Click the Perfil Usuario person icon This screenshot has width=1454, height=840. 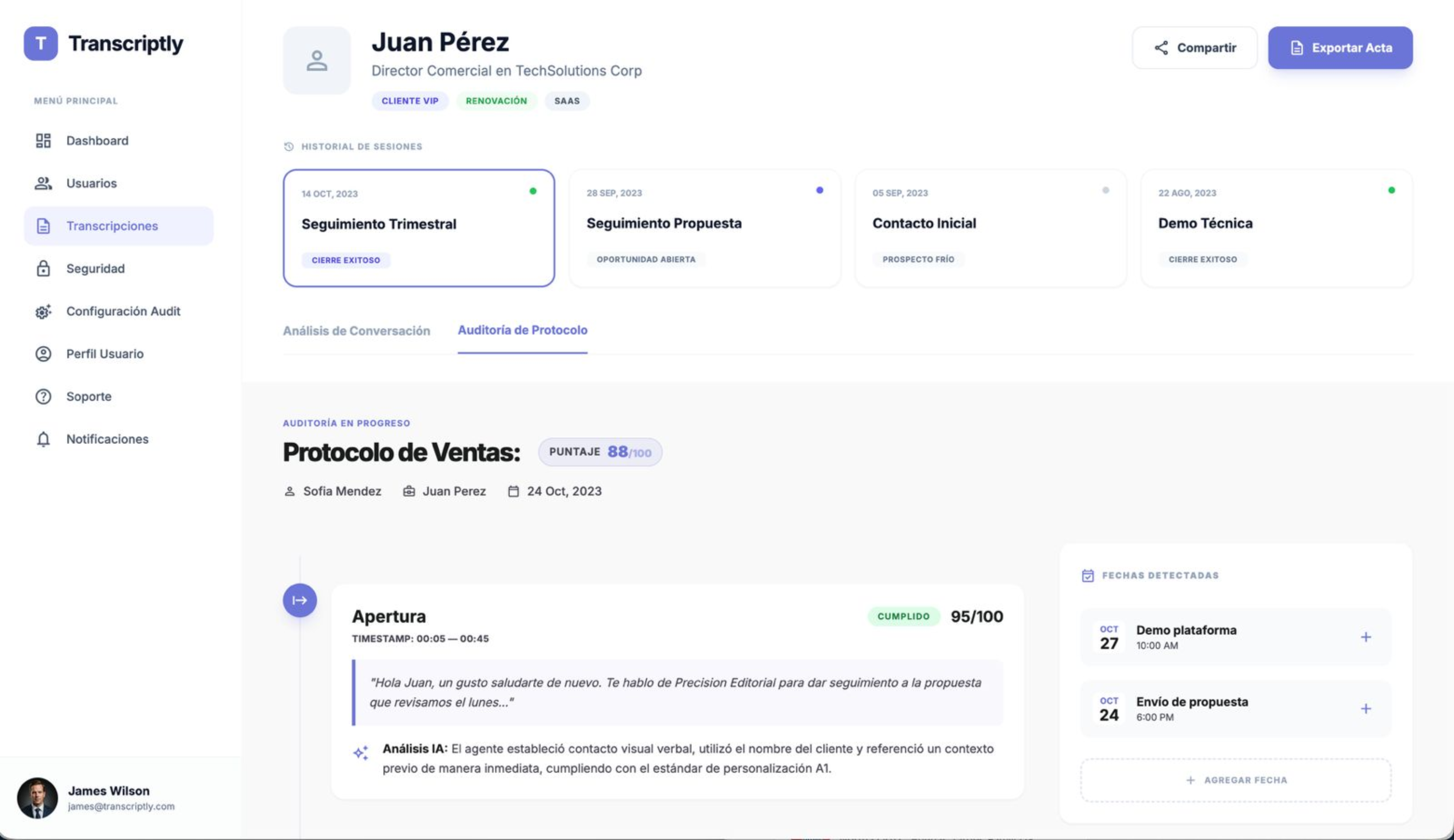tap(43, 354)
